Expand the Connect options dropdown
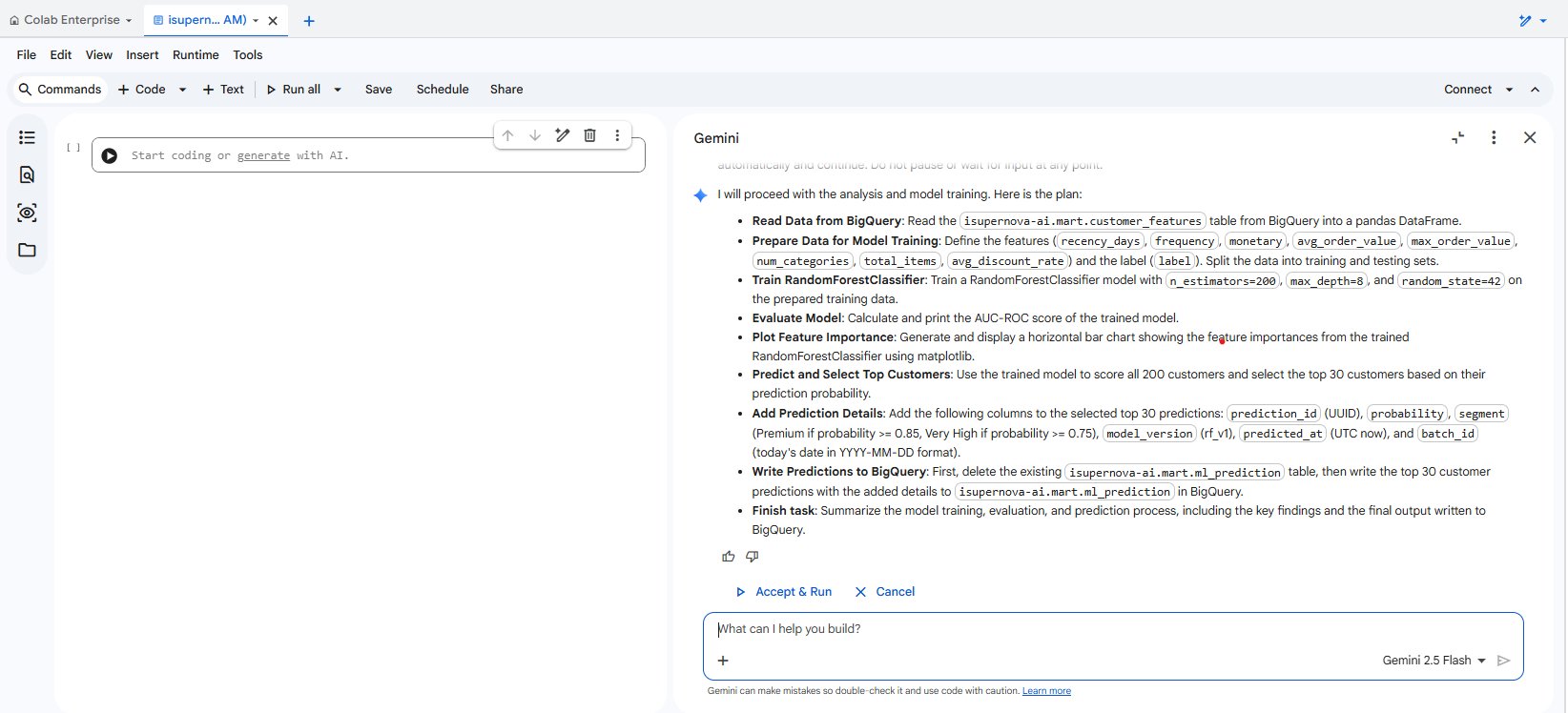The image size is (1568, 713). click(x=1509, y=90)
